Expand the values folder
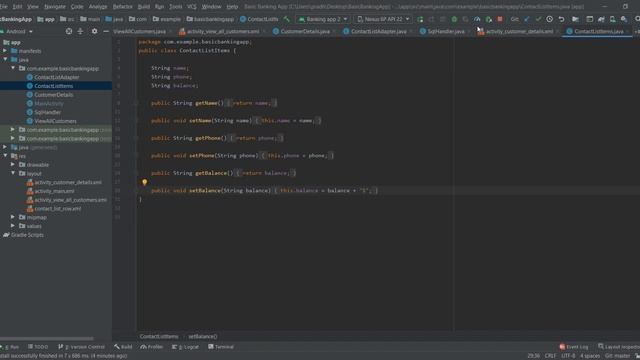Image resolution: width=640 pixels, height=360 pixels. (13, 226)
